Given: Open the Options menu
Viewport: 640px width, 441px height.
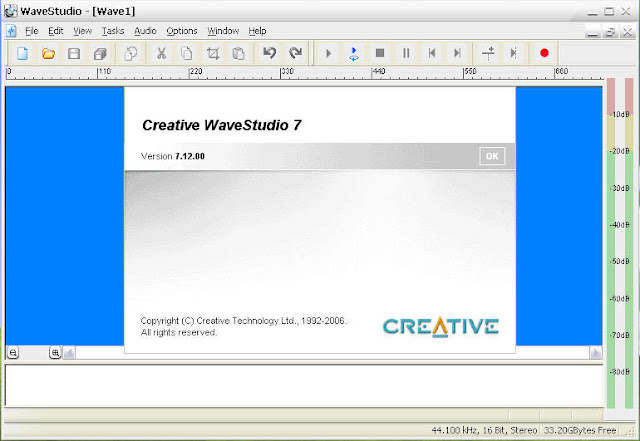Looking at the screenshot, I should (x=182, y=31).
